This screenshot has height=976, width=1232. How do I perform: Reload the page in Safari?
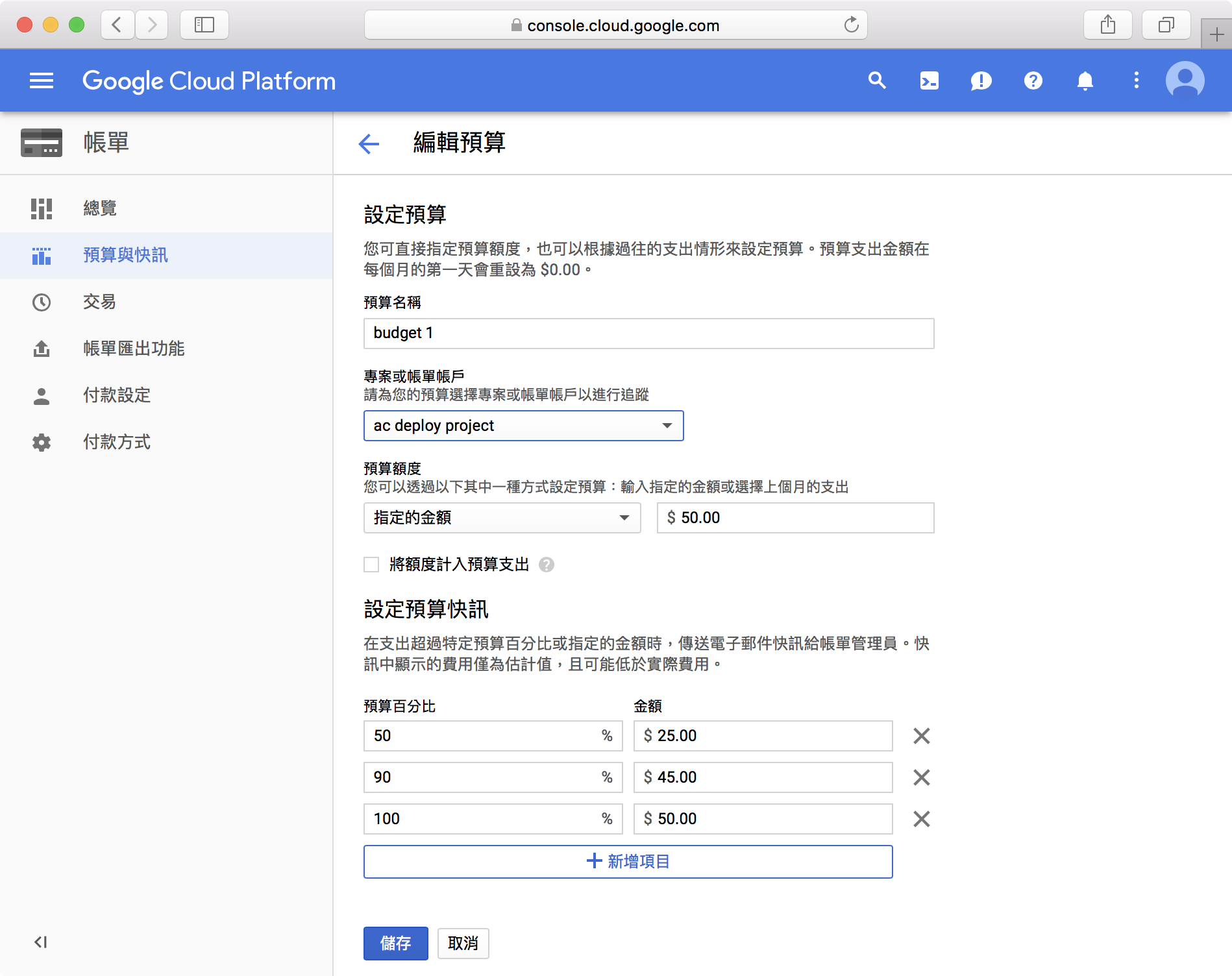pos(852,25)
